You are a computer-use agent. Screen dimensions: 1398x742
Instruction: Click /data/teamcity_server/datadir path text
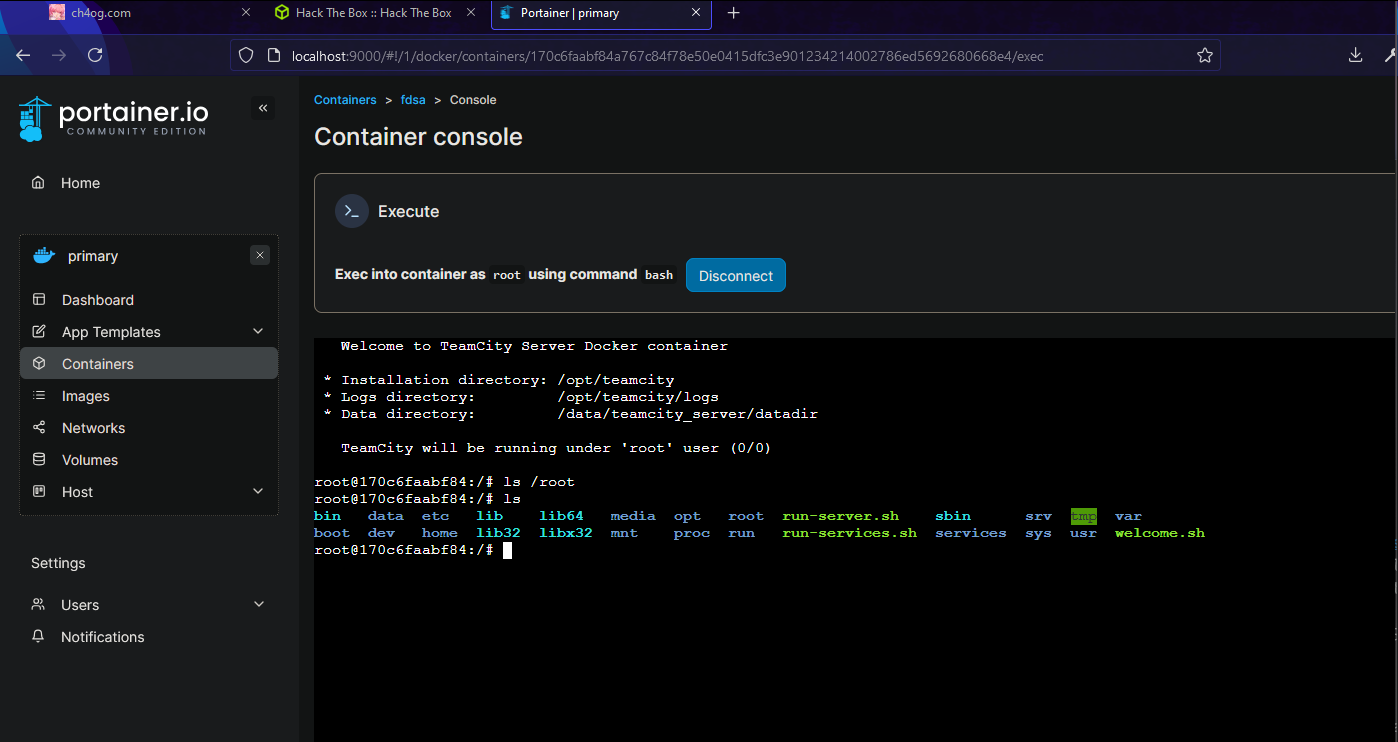(x=687, y=414)
